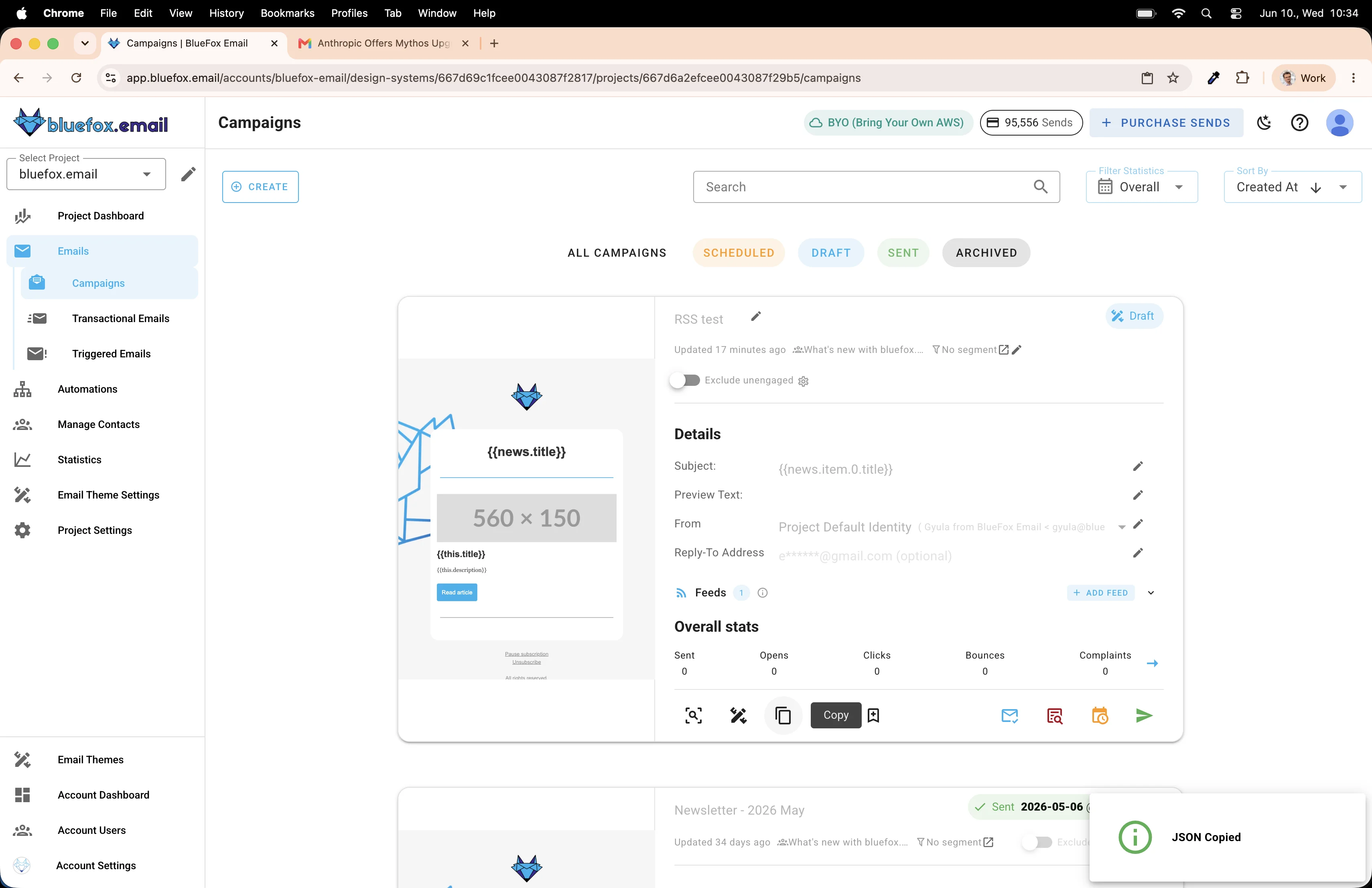This screenshot has width=1372, height=888.
Task: Click PURCHASE SENDS button
Action: 1166,123
